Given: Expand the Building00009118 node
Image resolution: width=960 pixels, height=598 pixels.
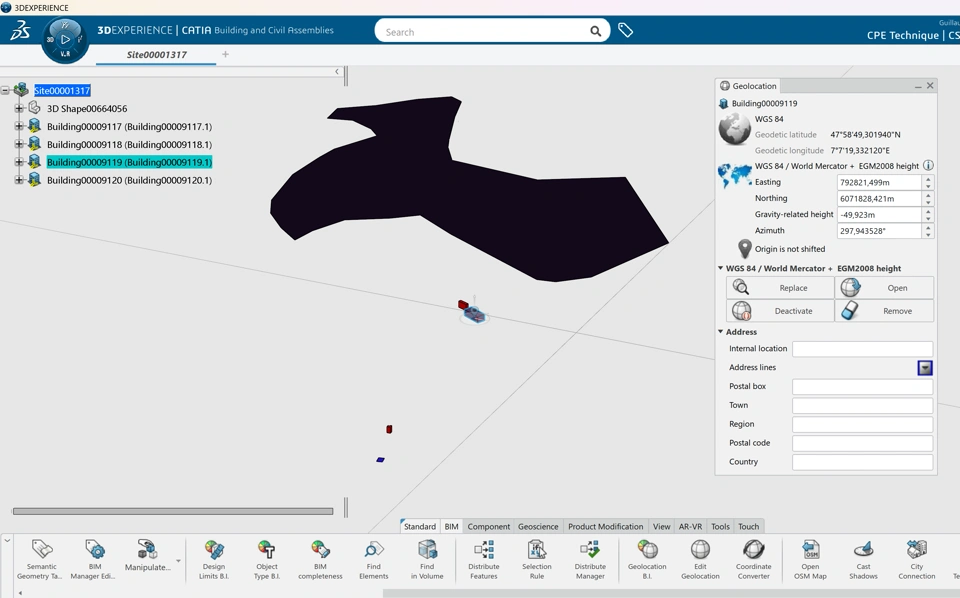Looking at the screenshot, I should click(x=19, y=144).
